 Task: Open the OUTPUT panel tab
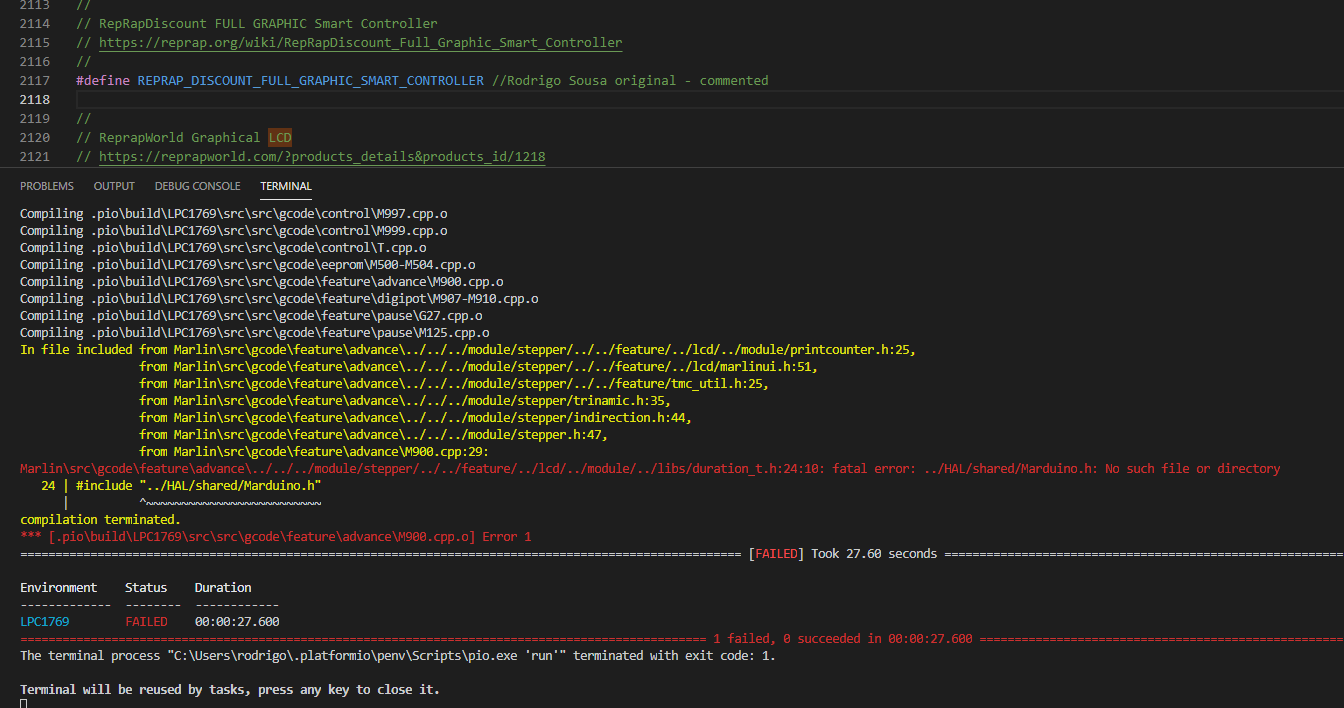[x=113, y=186]
